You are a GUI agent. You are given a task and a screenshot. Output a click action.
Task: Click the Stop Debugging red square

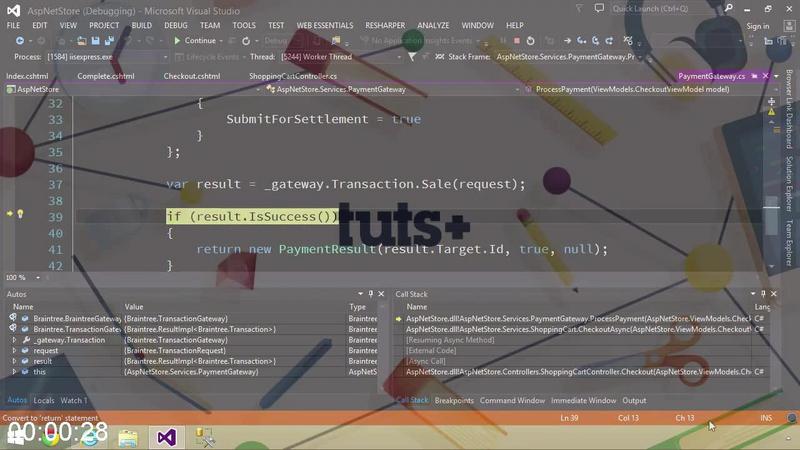pyautogui.click(x=517, y=41)
